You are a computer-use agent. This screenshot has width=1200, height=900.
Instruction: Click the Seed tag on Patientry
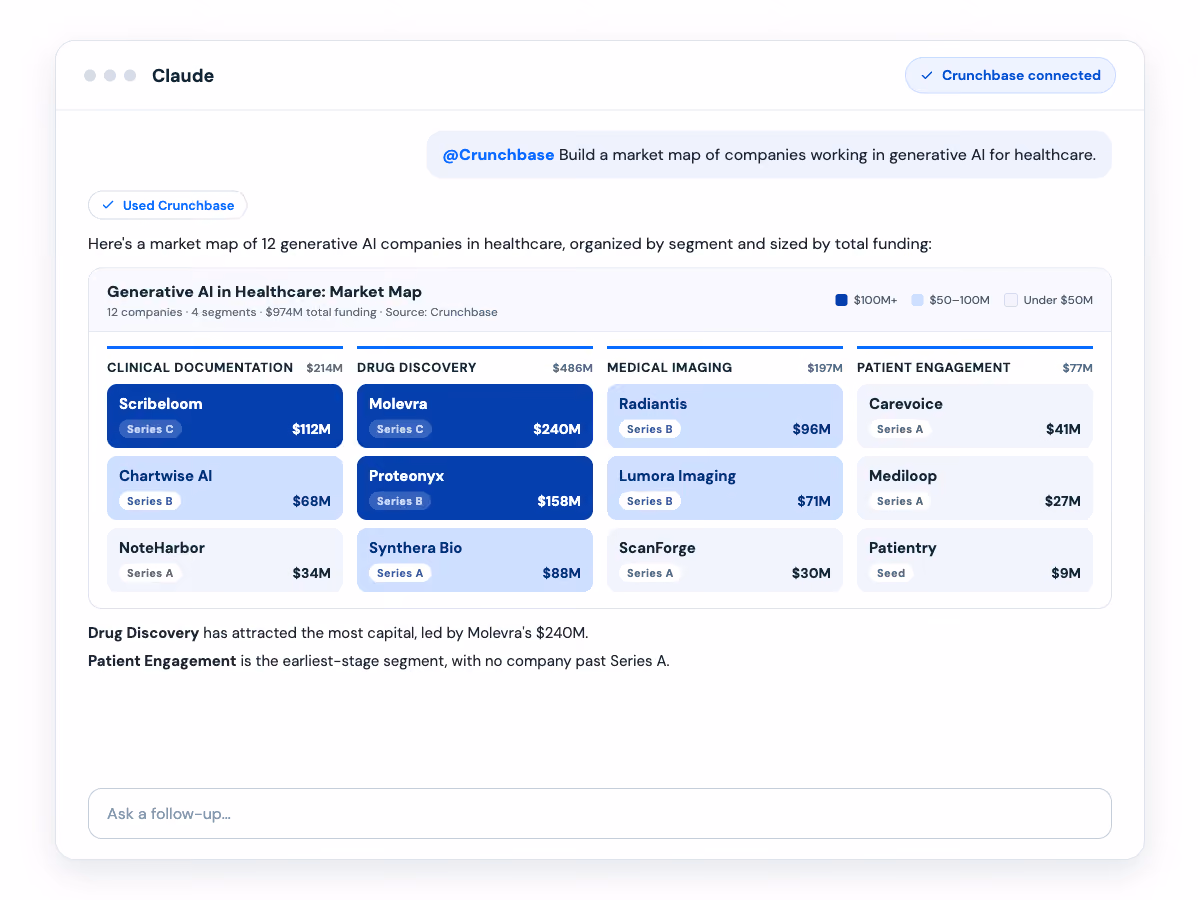pyautogui.click(x=891, y=573)
